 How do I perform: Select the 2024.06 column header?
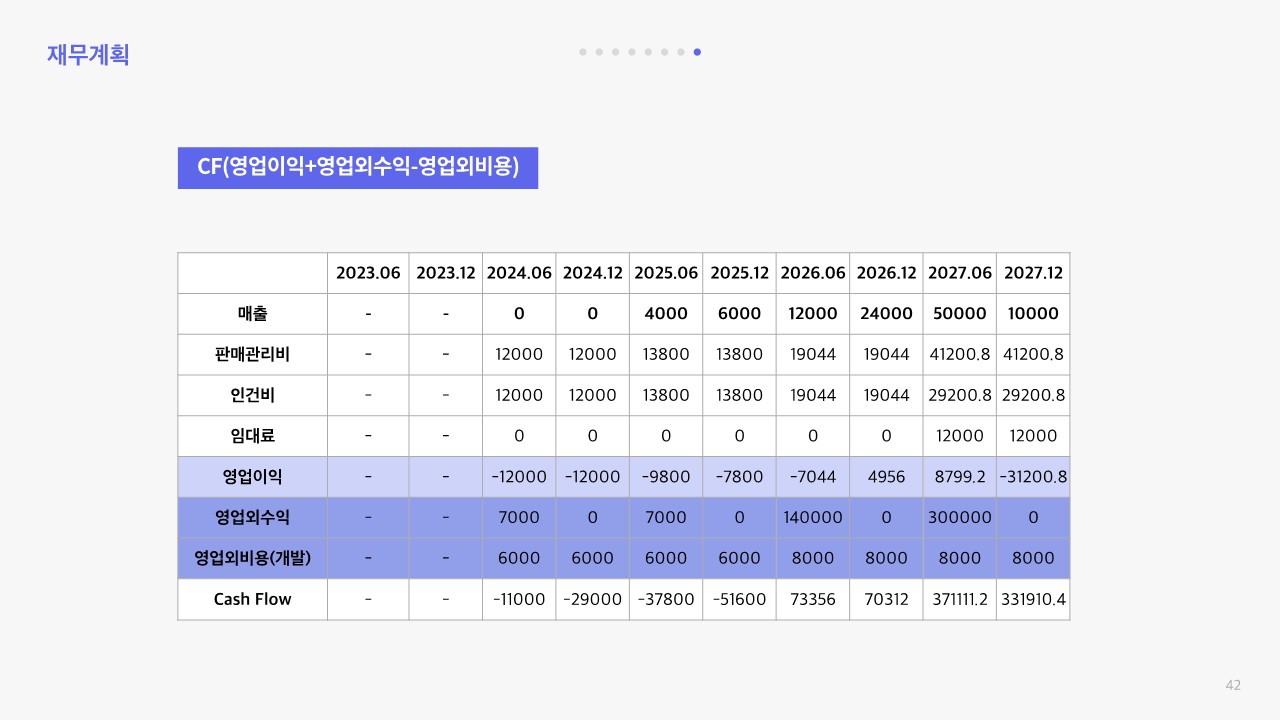[x=519, y=273]
